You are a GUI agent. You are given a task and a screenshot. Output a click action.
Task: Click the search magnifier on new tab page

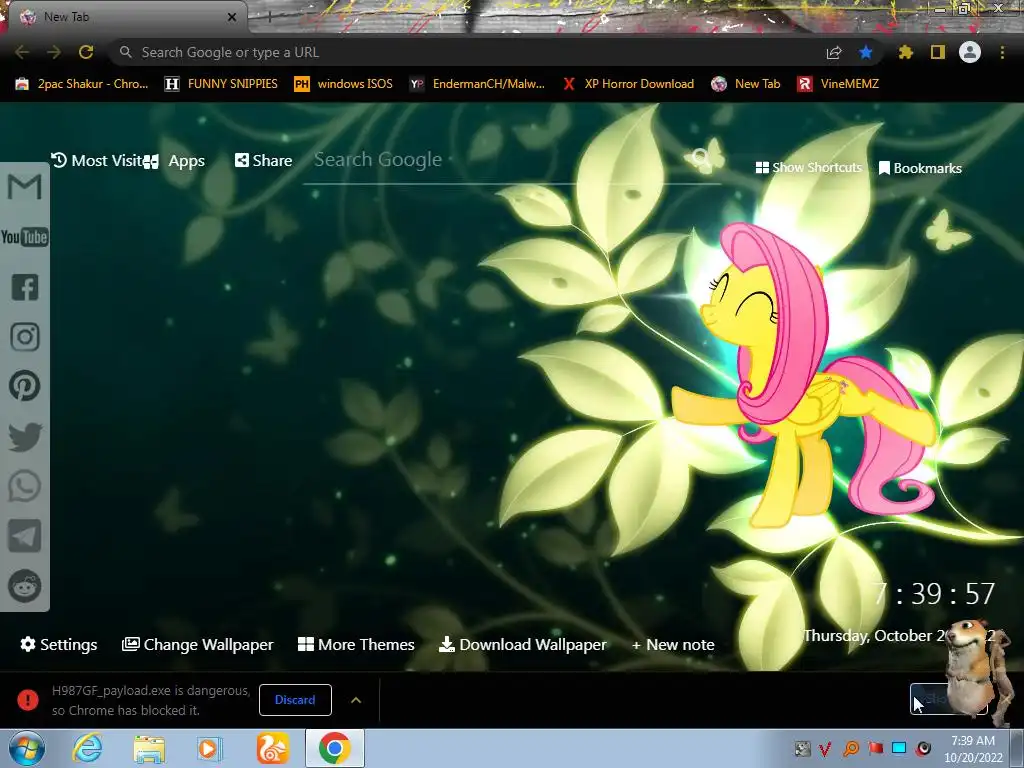click(x=699, y=157)
